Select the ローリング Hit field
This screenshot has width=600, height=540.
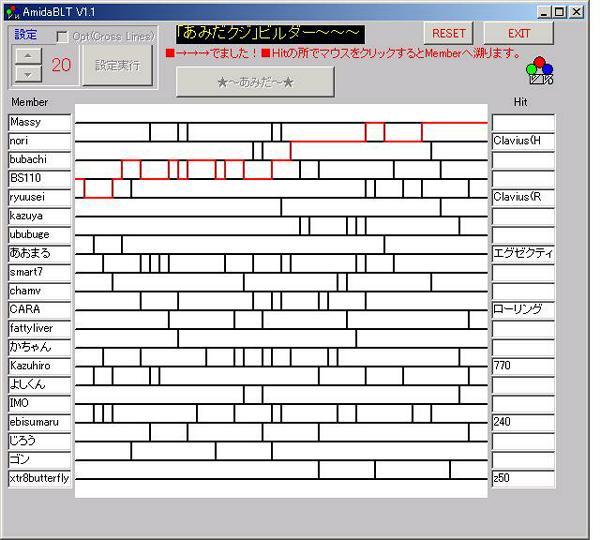[x=522, y=310]
